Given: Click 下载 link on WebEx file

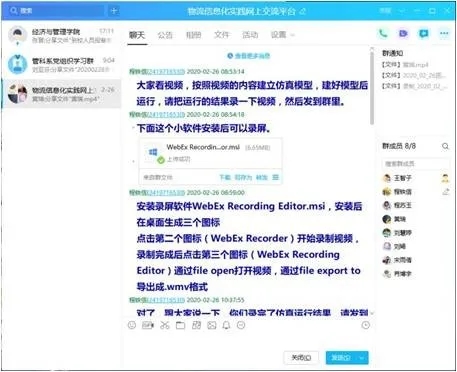Looking at the screenshot, I should point(225,177).
